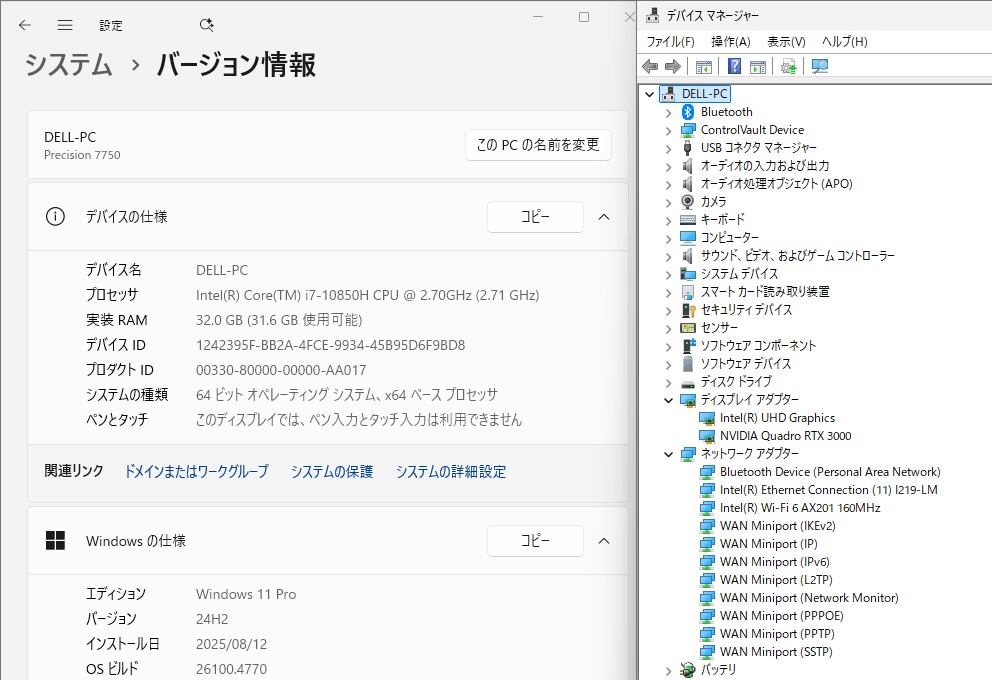This screenshot has width=992, height=680.
Task: Click show/hide console tree icon
Action: [704, 67]
